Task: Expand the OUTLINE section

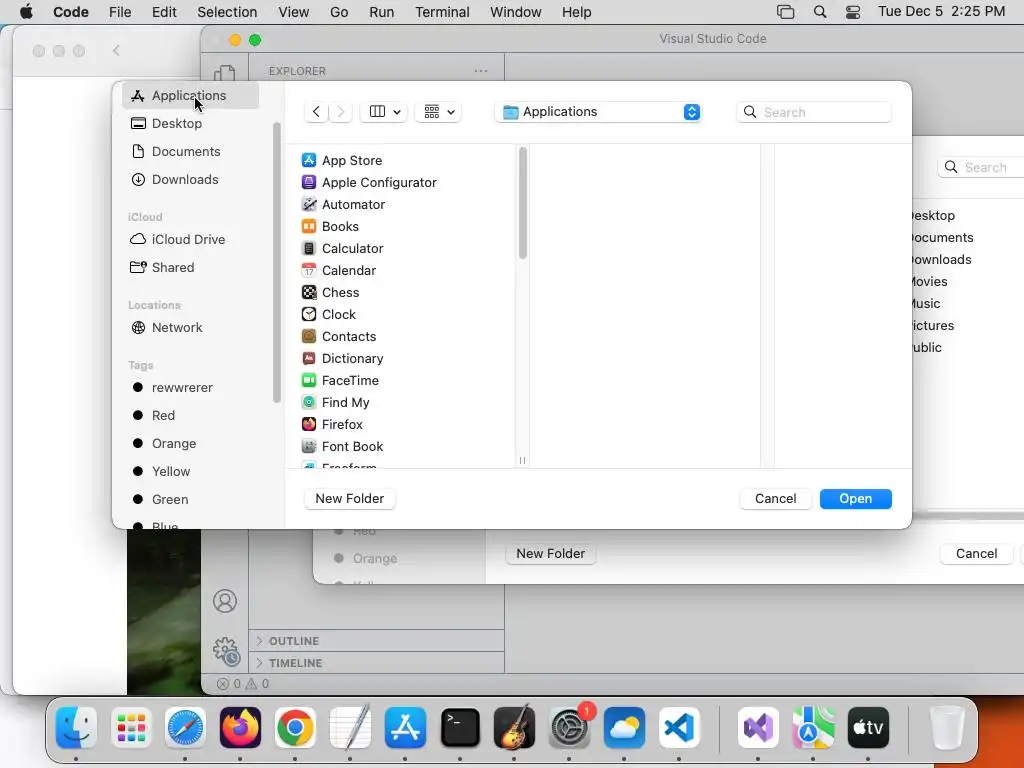Action: click(294, 641)
